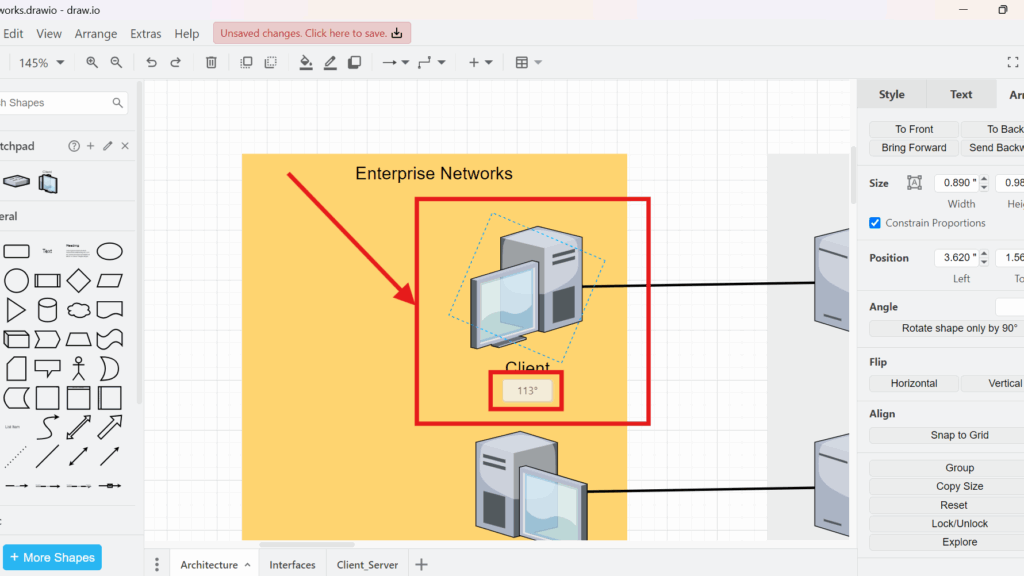Edit Scratchpad with pencil icon
The width and height of the screenshot is (1024, 576).
pyautogui.click(x=108, y=146)
